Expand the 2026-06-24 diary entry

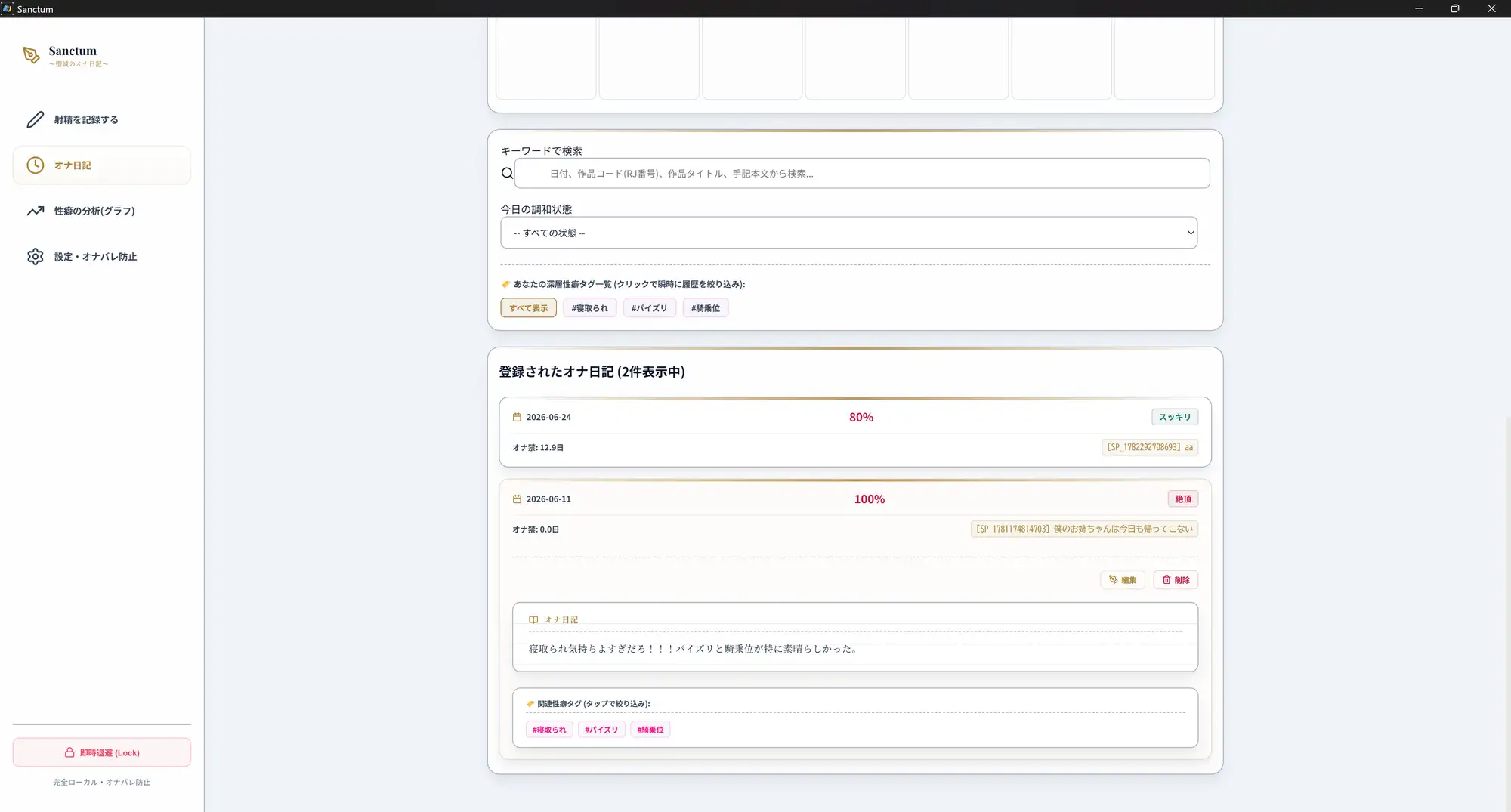[855, 431]
